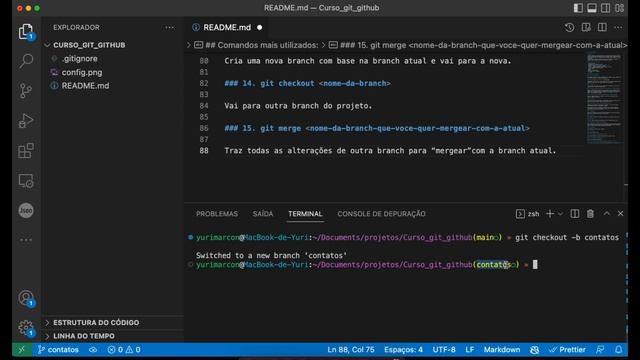Open the Manage gear icon
The height and width of the screenshot is (360, 640).
coord(26,327)
